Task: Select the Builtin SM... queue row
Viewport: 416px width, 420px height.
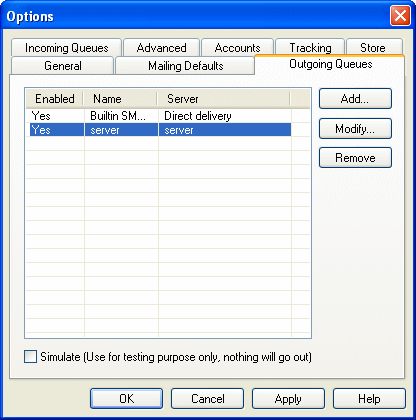Action: [160, 116]
